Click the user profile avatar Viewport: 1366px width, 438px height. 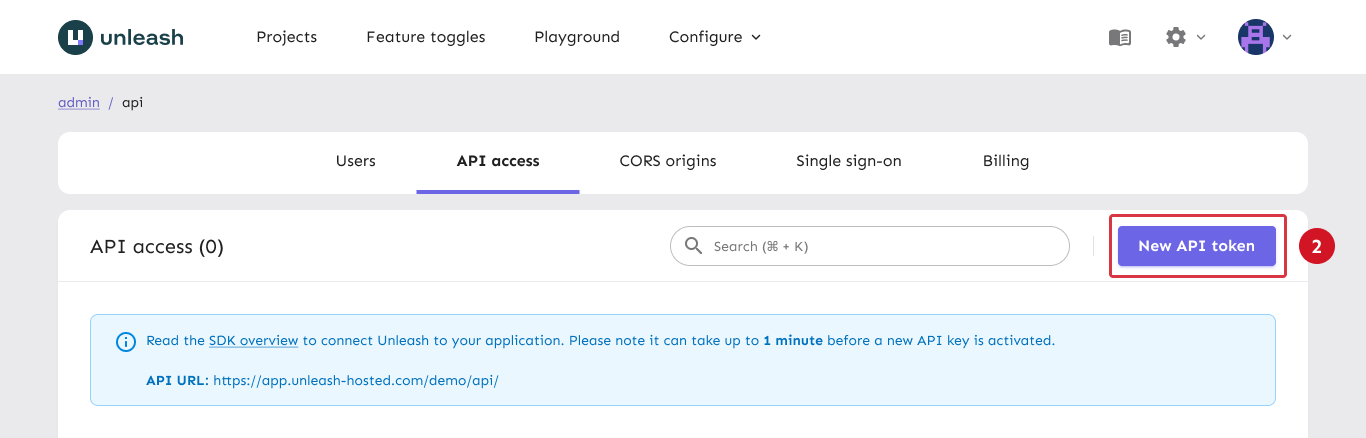click(x=1255, y=37)
